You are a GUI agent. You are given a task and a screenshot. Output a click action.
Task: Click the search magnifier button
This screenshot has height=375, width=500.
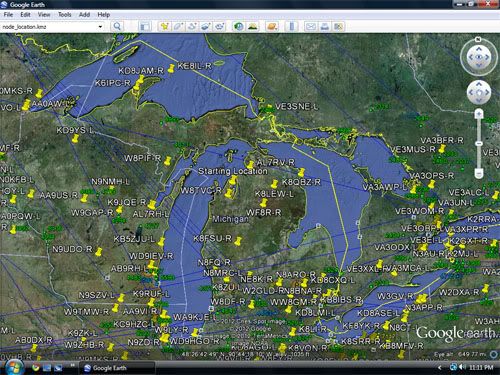click(x=117, y=26)
